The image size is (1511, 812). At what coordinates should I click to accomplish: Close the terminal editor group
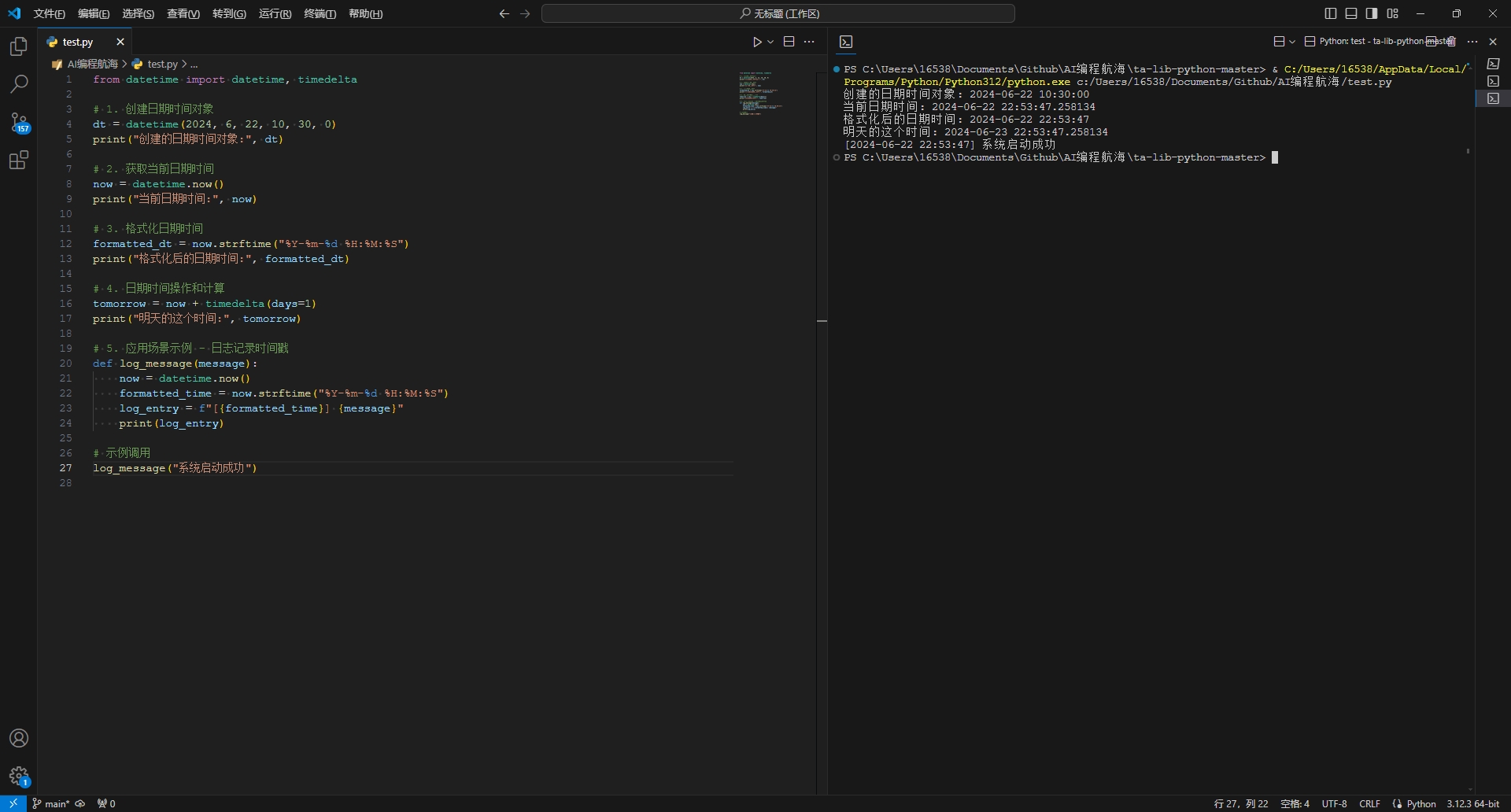coord(1493,42)
